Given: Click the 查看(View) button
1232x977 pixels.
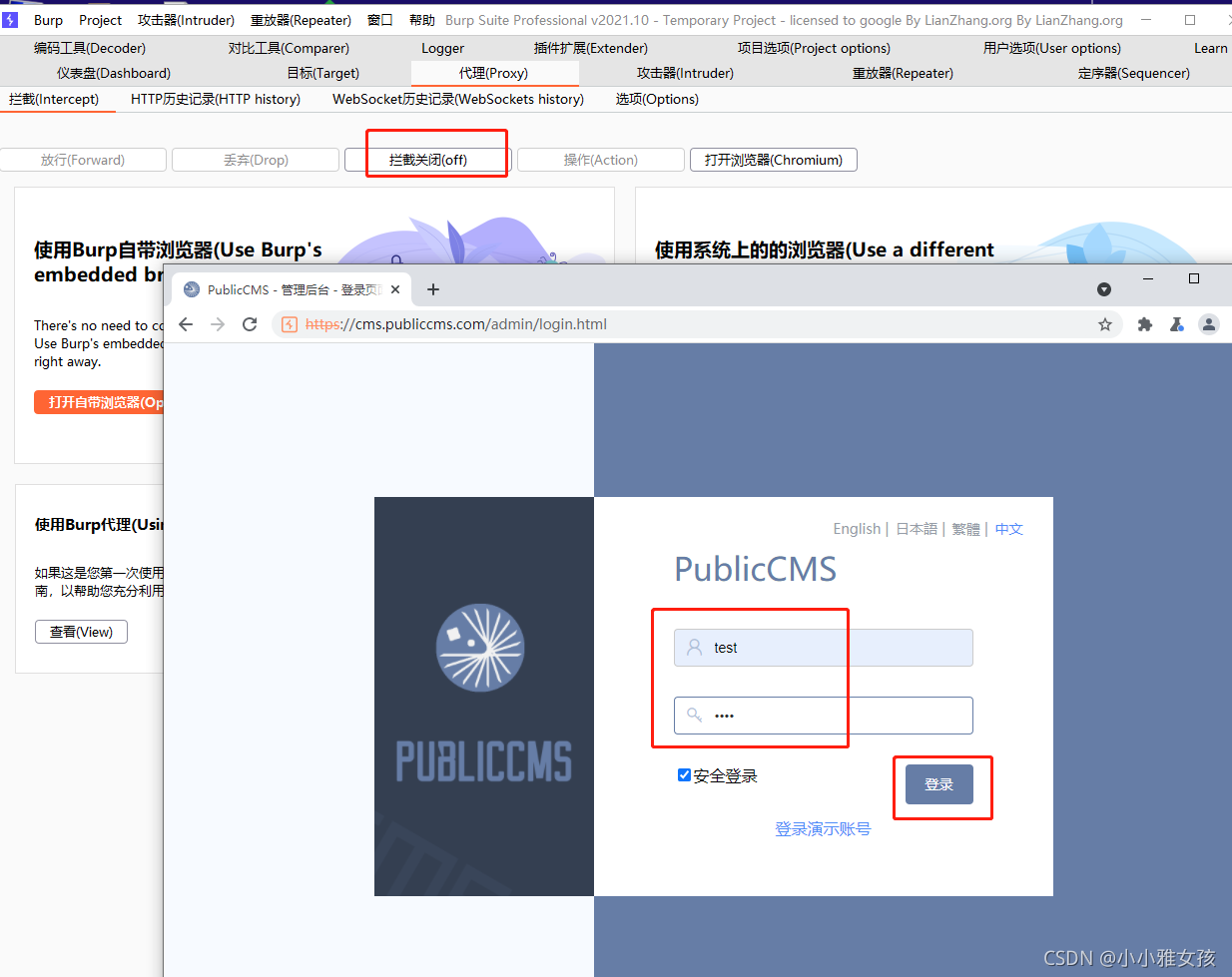Looking at the screenshot, I should coord(81,632).
